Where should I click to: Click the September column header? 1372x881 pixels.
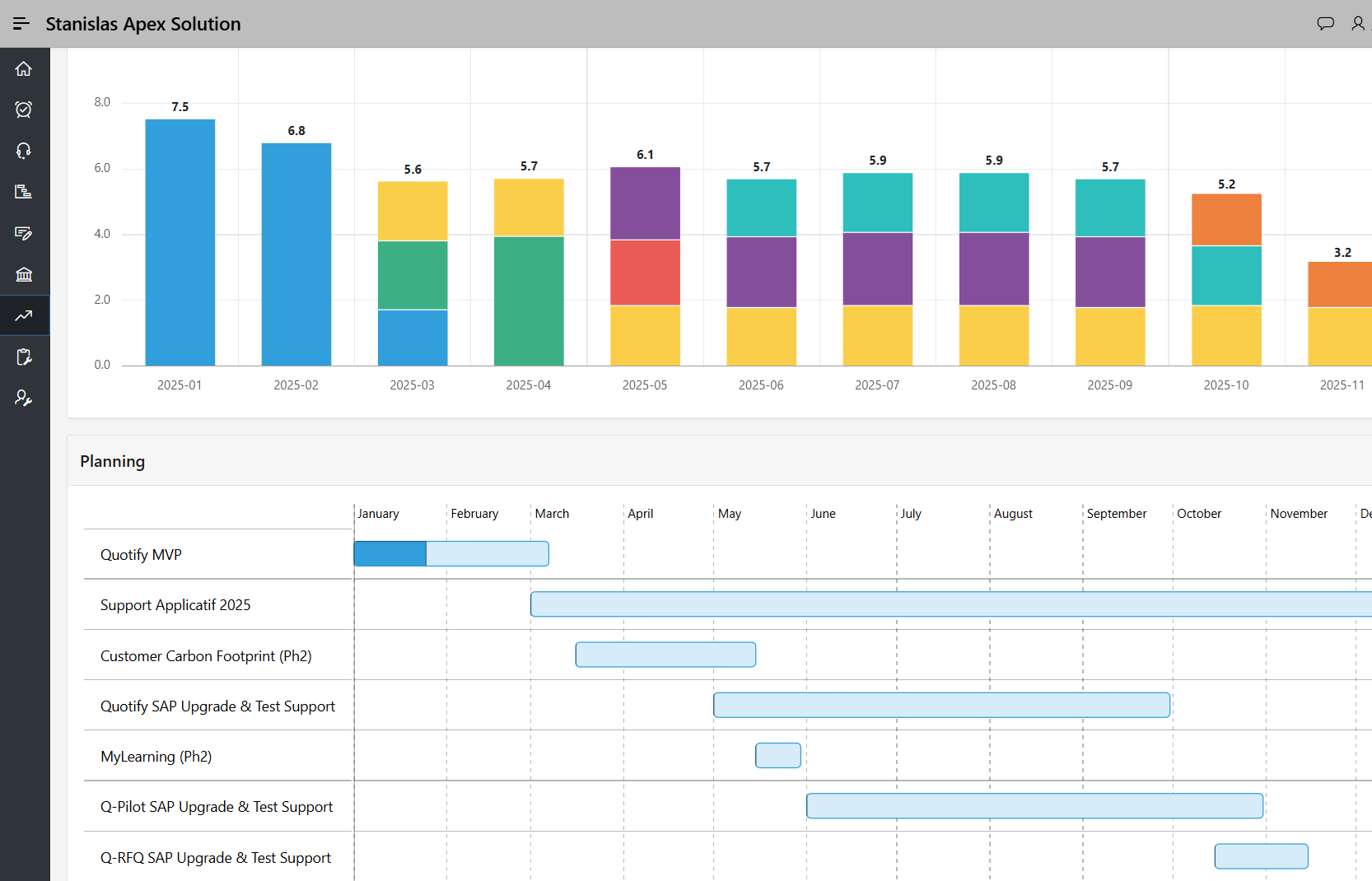pos(1117,514)
